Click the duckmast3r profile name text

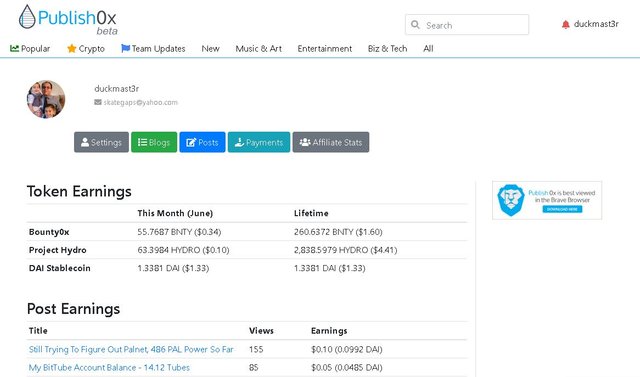pyautogui.click(x=117, y=89)
